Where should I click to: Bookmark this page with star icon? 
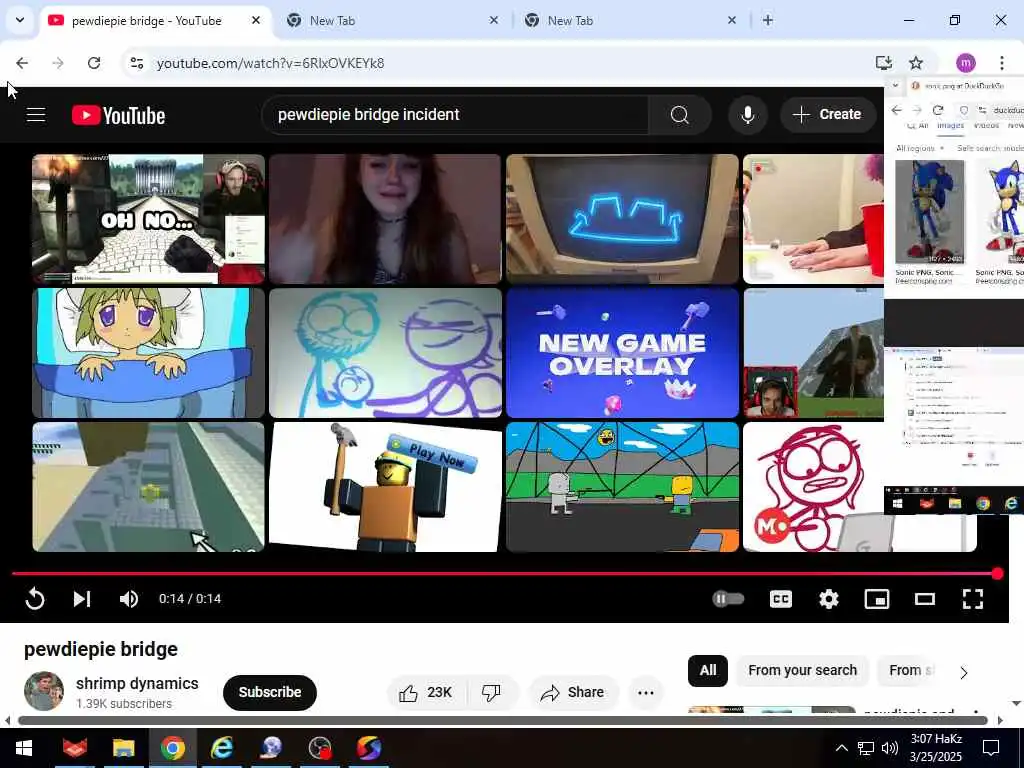pos(916,63)
